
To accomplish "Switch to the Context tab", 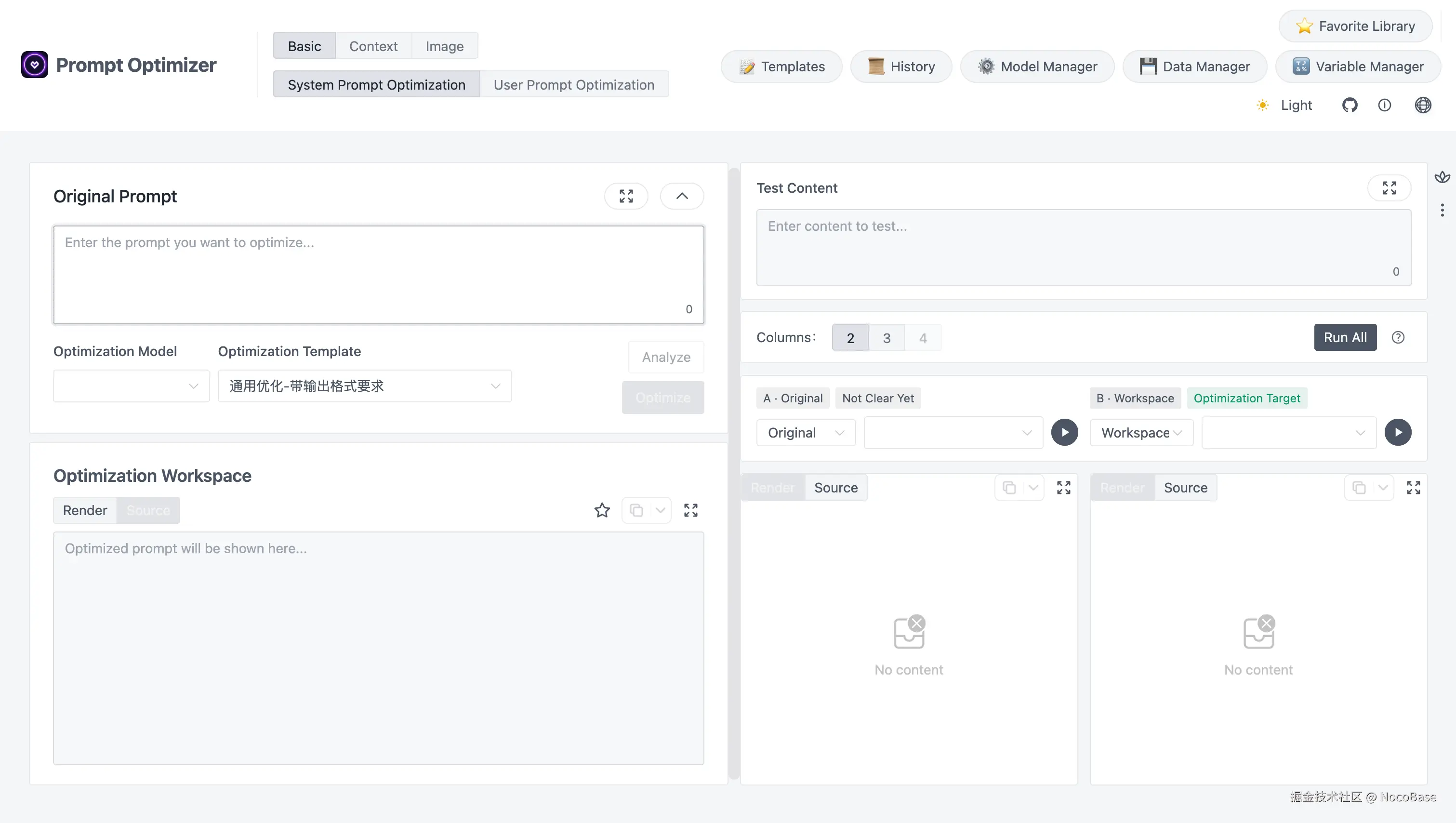I will [x=373, y=46].
